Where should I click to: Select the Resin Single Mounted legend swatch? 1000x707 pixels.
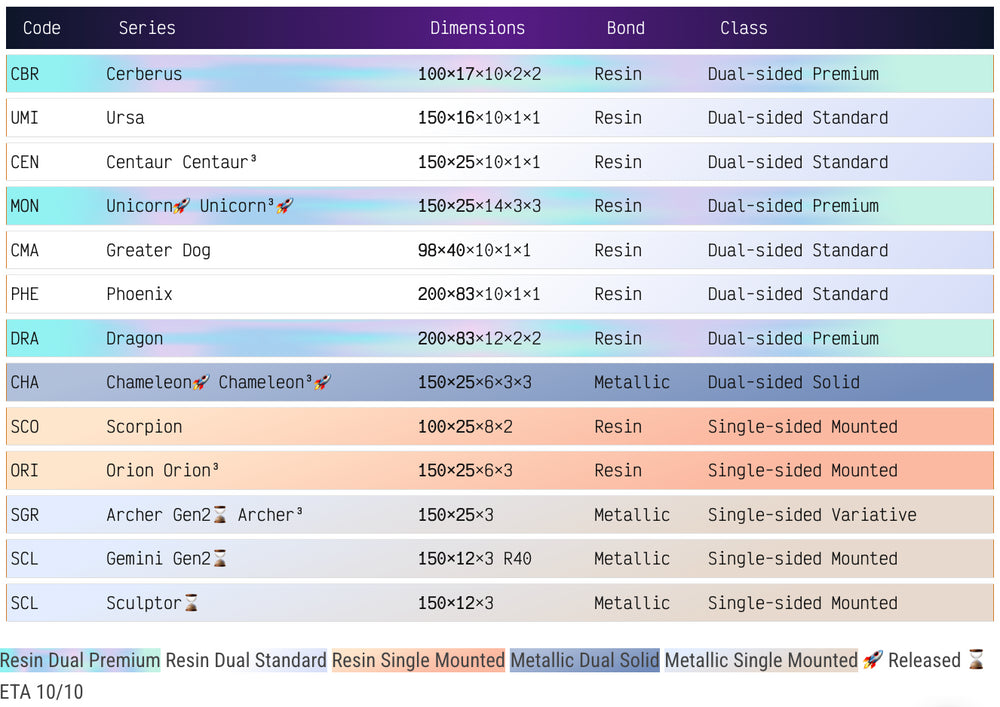[x=418, y=660]
